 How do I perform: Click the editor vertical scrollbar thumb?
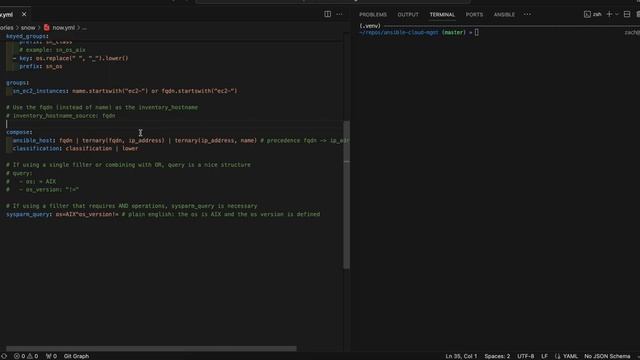pyautogui.click(x=347, y=195)
